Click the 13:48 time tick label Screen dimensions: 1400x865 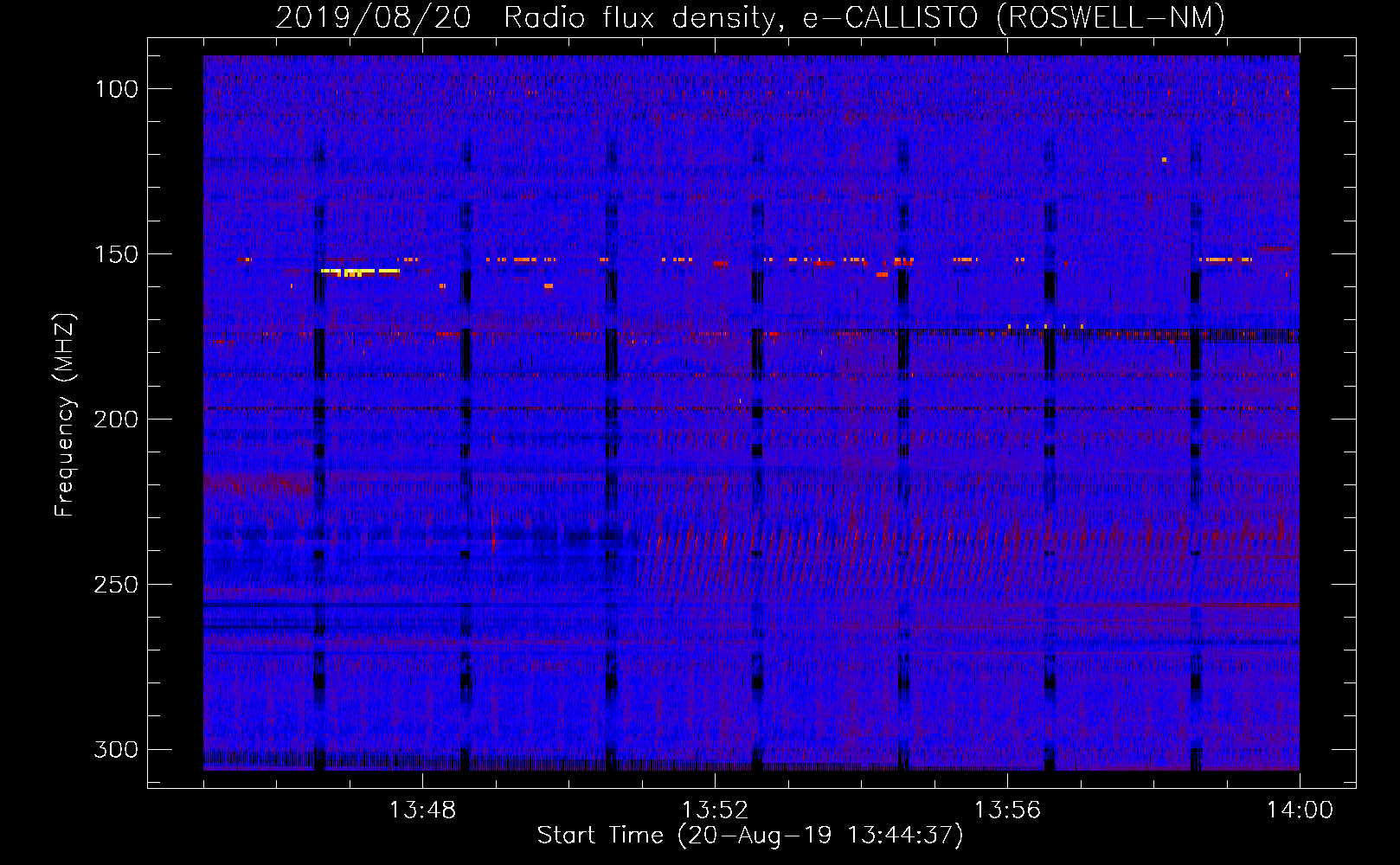[x=422, y=811]
